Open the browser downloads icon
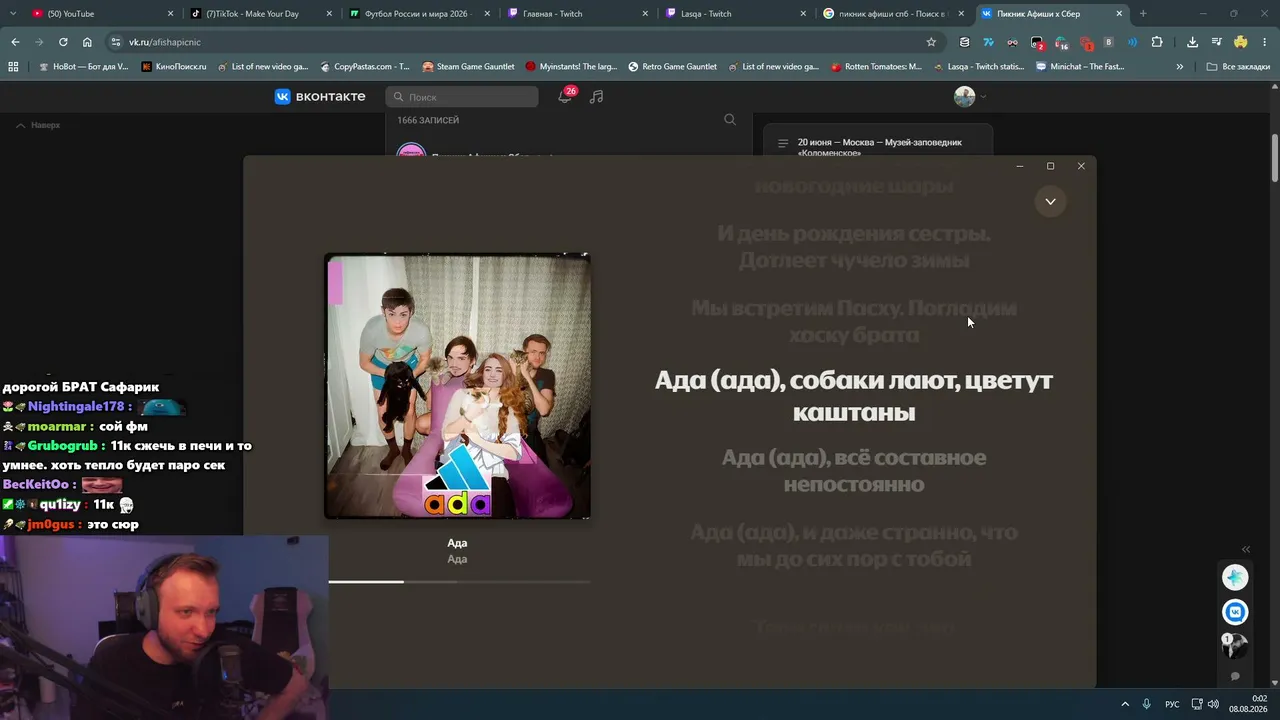Viewport: 1280px width, 720px height. 1192,42
